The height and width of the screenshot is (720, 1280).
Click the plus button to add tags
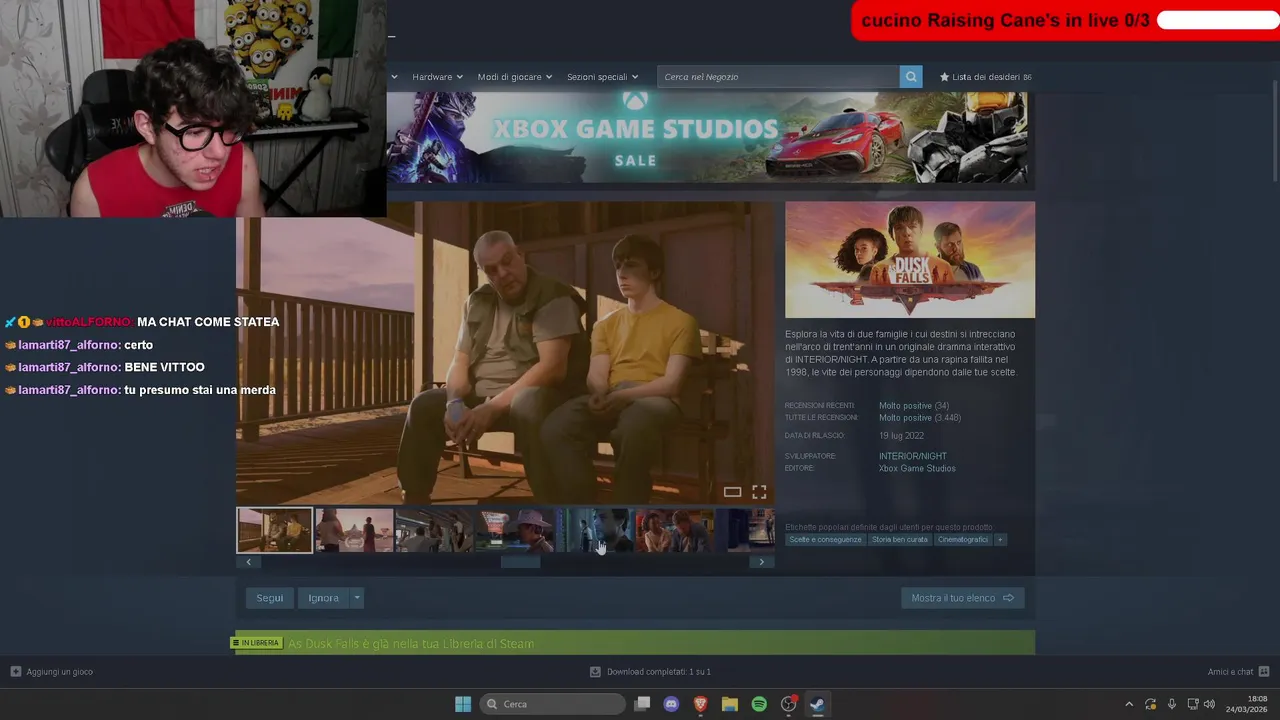click(x=1000, y=540)
